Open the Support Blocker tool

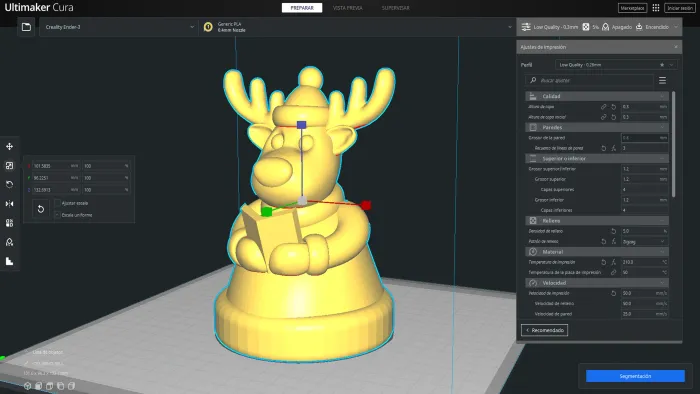(x=9, y=242)
